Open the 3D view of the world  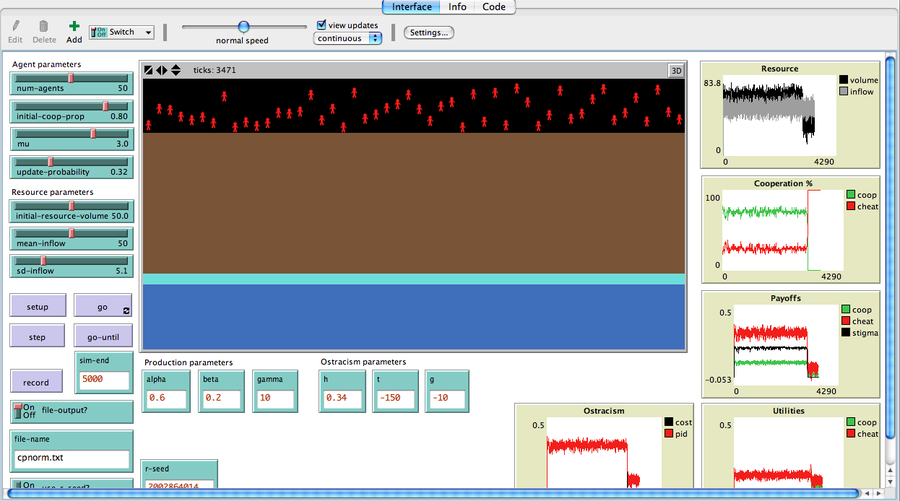pyautogui.click(x=676, y=70)
